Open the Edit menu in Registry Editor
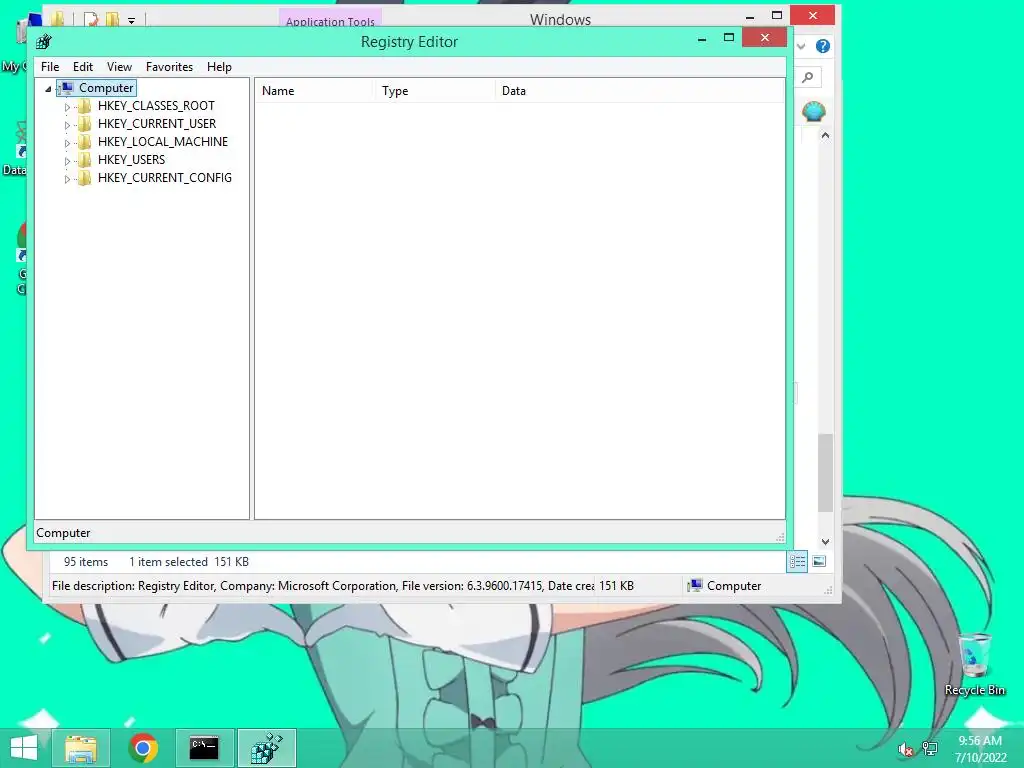The image size is (1024, 768). pyautogui.click(x=82, y=67)
